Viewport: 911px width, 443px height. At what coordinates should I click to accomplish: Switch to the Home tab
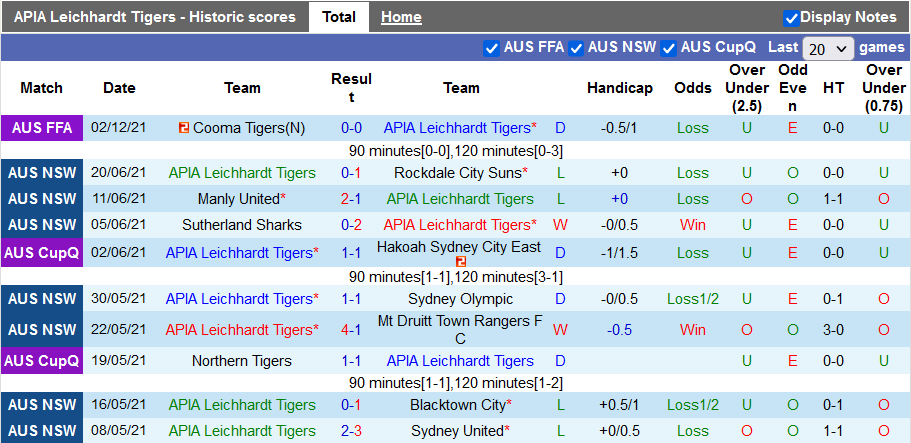tap(401, 17)
